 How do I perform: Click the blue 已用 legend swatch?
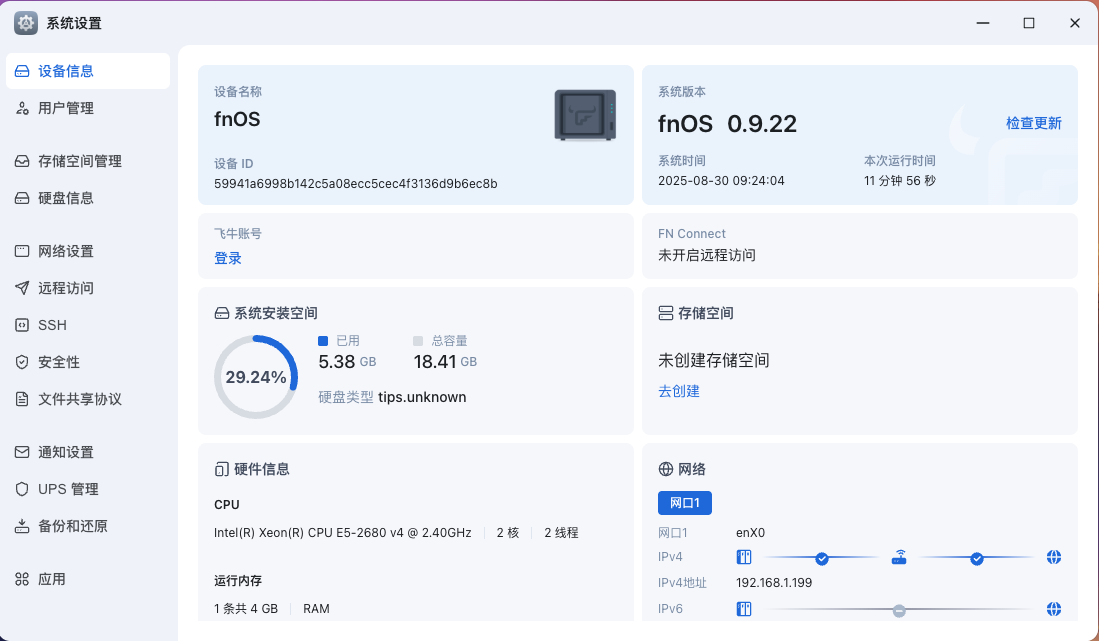[323, 341]
